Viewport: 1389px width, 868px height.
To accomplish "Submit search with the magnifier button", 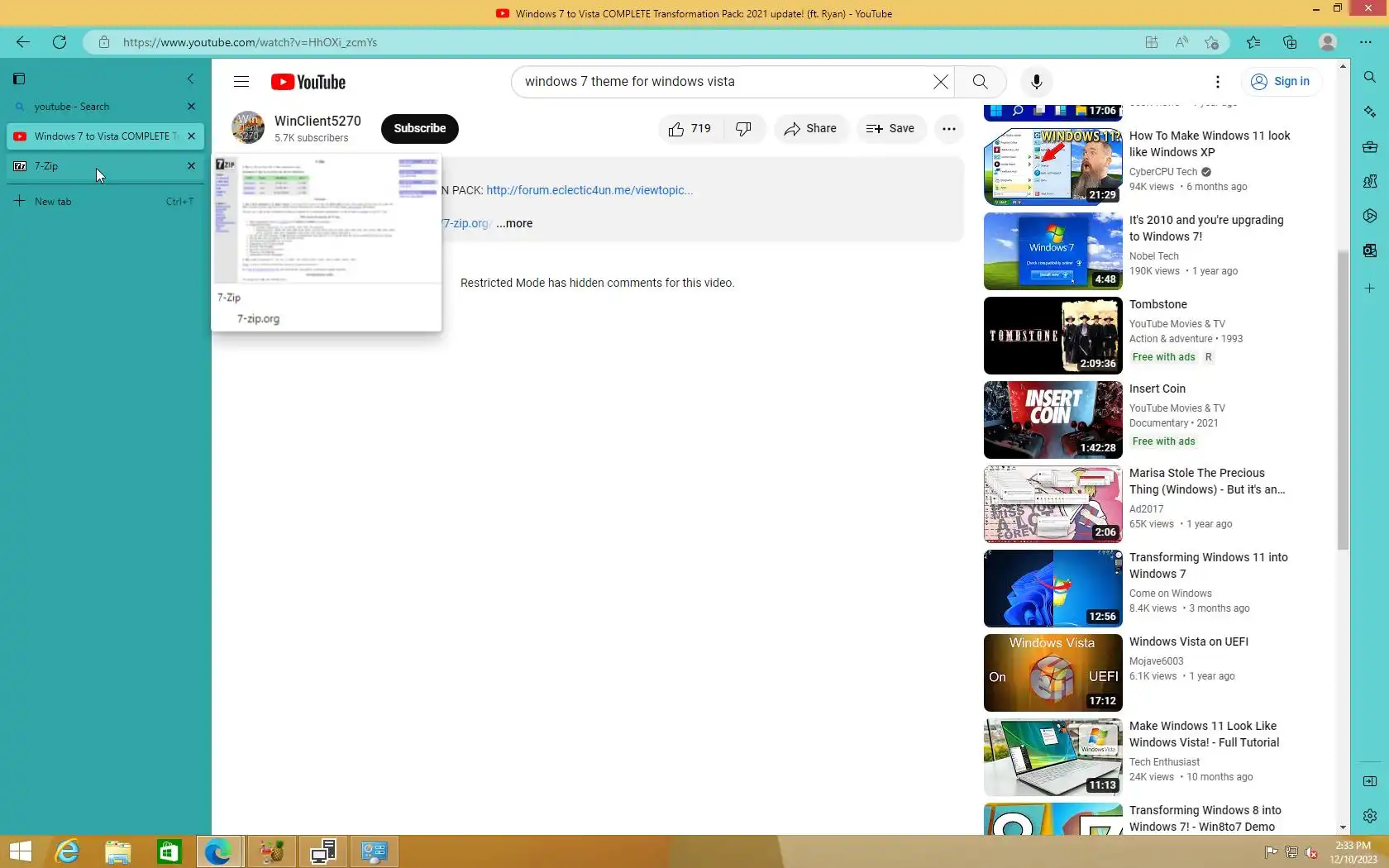I will pos(981,82).
